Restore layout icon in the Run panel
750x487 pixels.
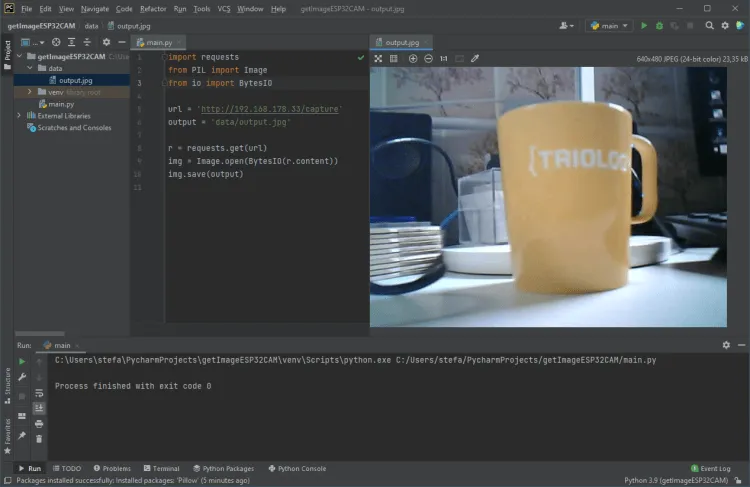point(22,416)
